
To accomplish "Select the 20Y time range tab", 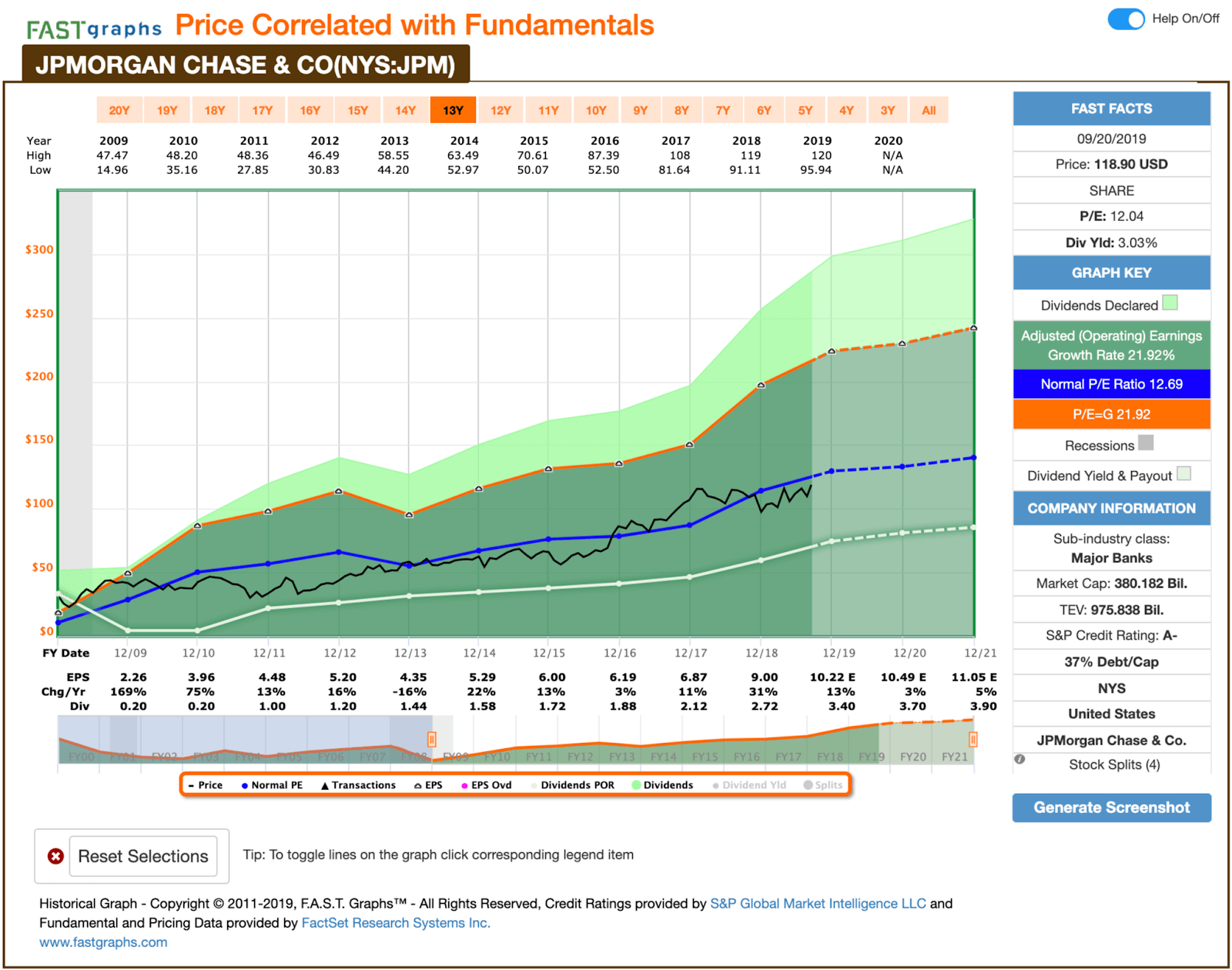I will (119, 110).
